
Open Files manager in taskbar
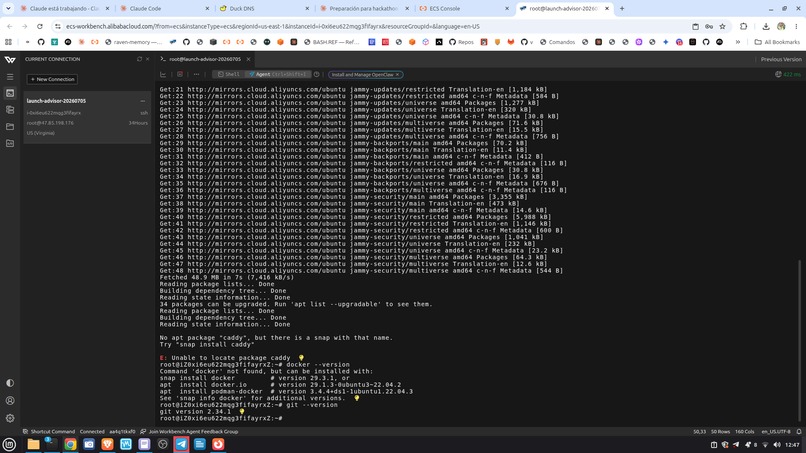point(33,444)
